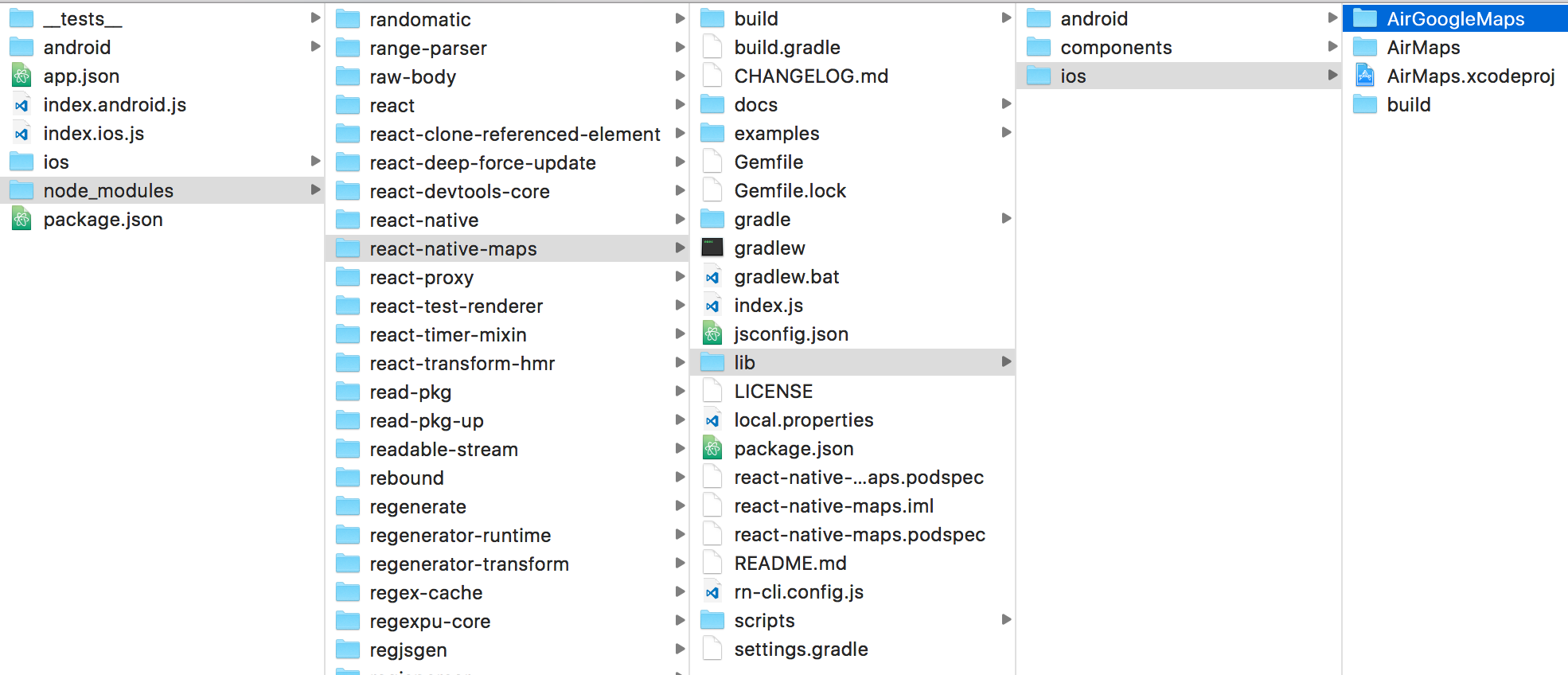1568x675 pixels.
Task: Select the regexpu-core folder
Action: [508, 621]
